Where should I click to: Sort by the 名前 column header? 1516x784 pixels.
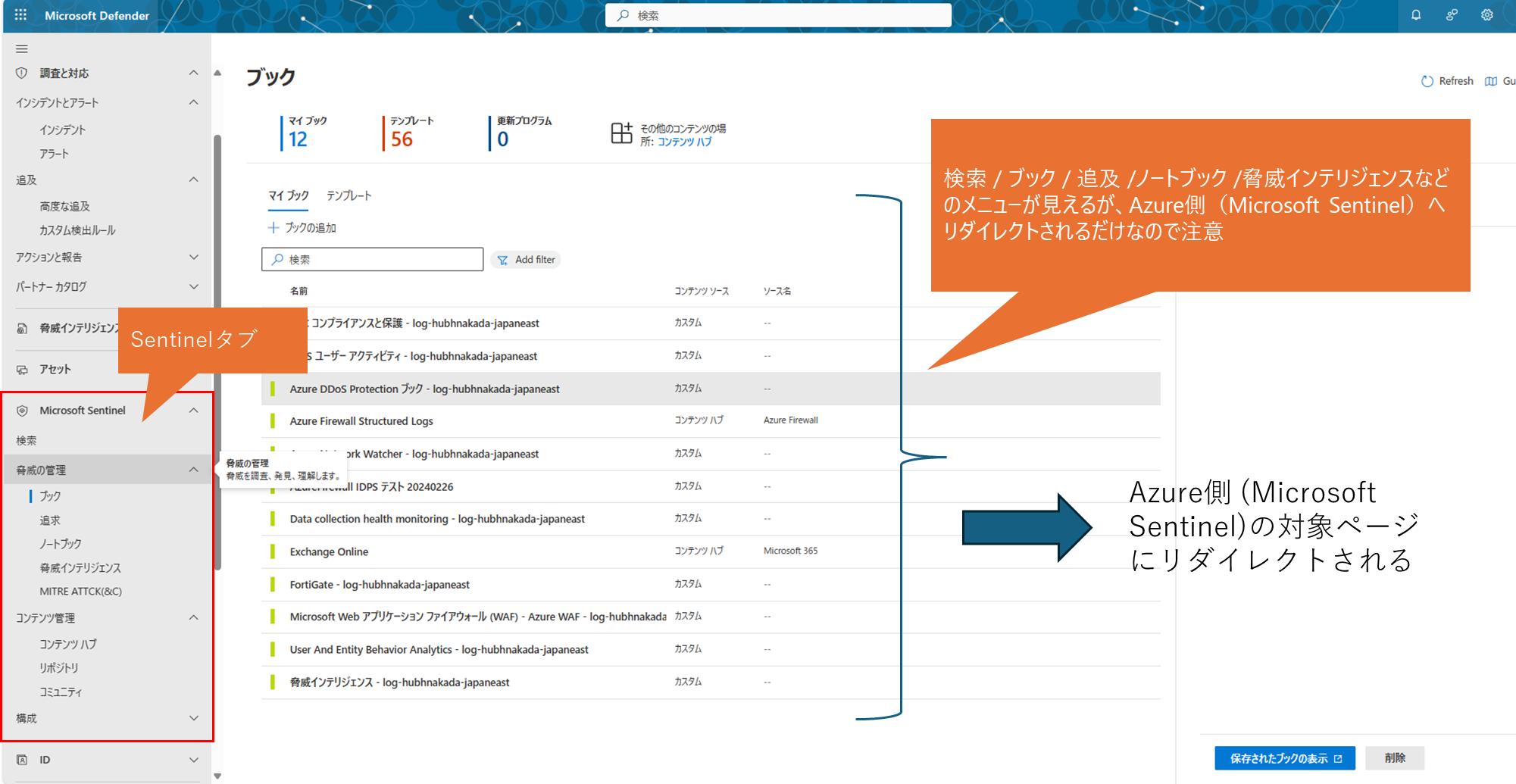[299, 291]
